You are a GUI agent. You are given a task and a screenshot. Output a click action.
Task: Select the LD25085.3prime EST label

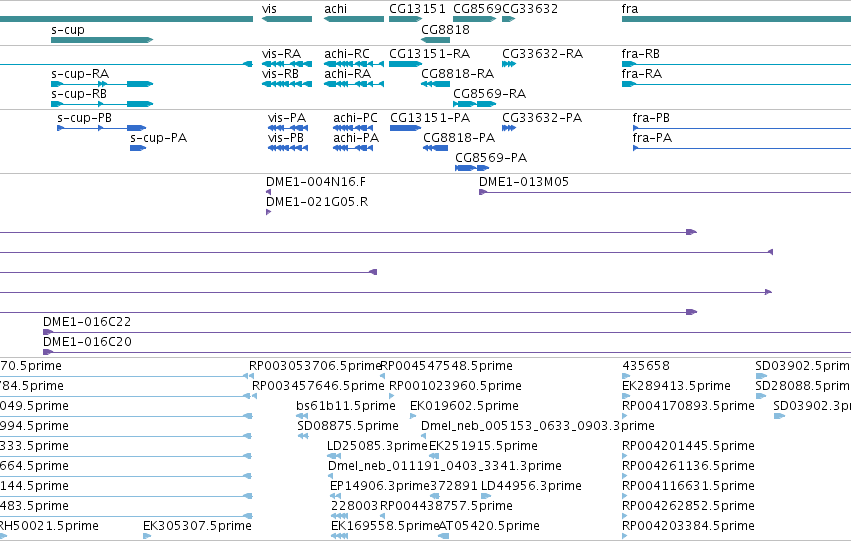coord(377,446)
